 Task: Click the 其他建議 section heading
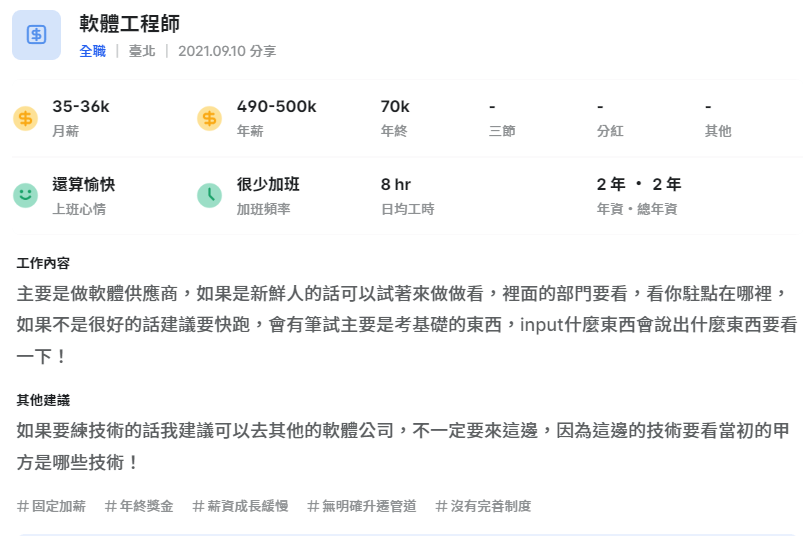(x=43, y=400)
